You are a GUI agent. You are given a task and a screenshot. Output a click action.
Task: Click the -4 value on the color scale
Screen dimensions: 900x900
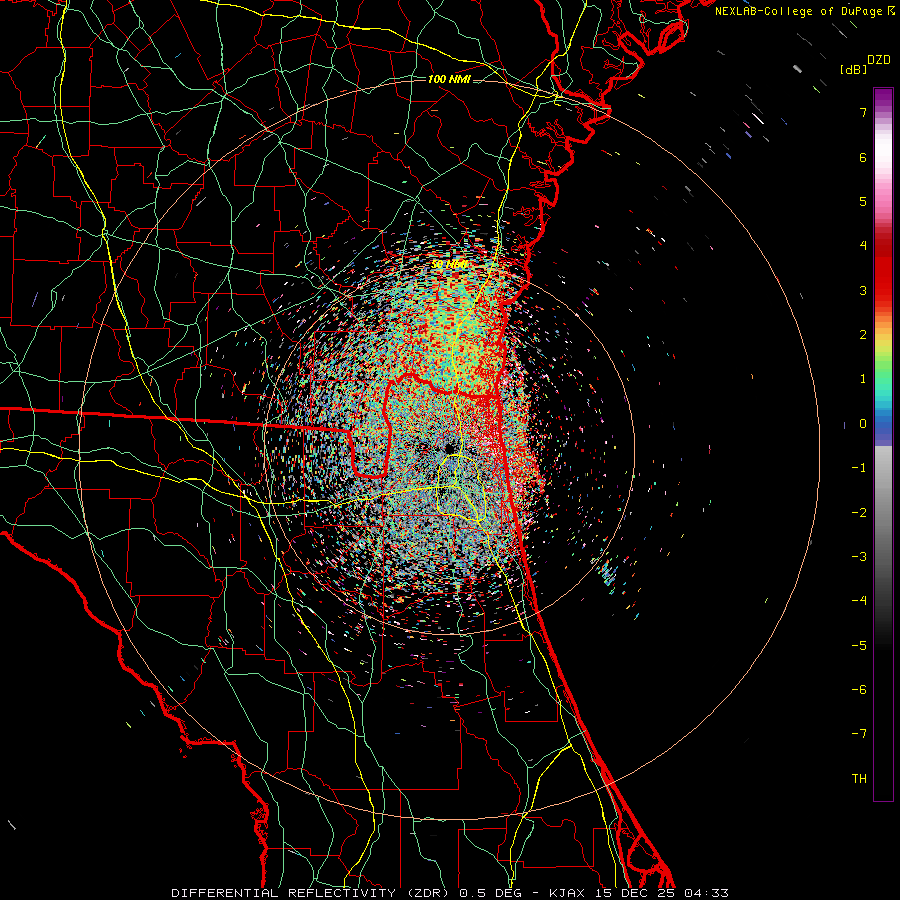pos(859,601)
